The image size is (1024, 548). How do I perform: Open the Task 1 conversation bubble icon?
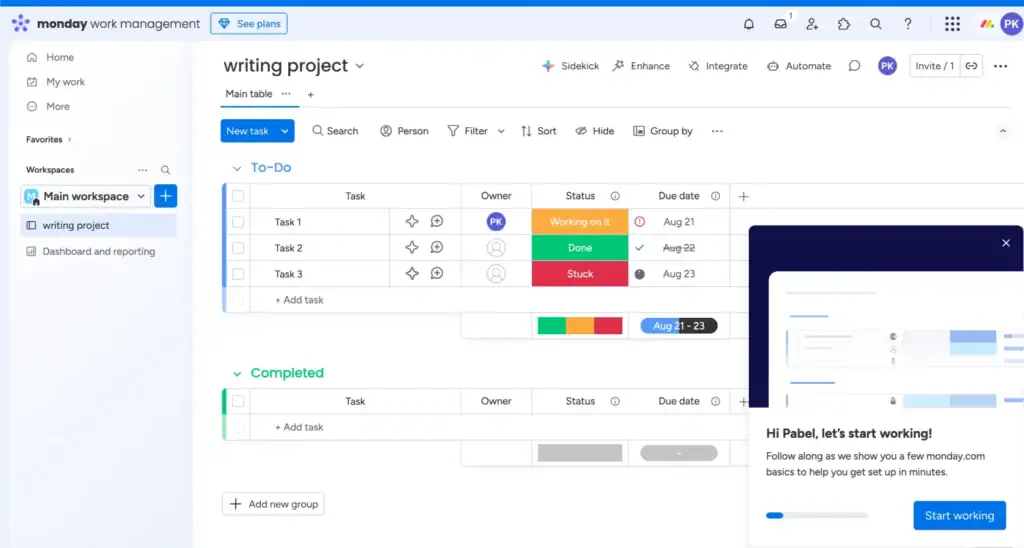(x=437, y=222)
